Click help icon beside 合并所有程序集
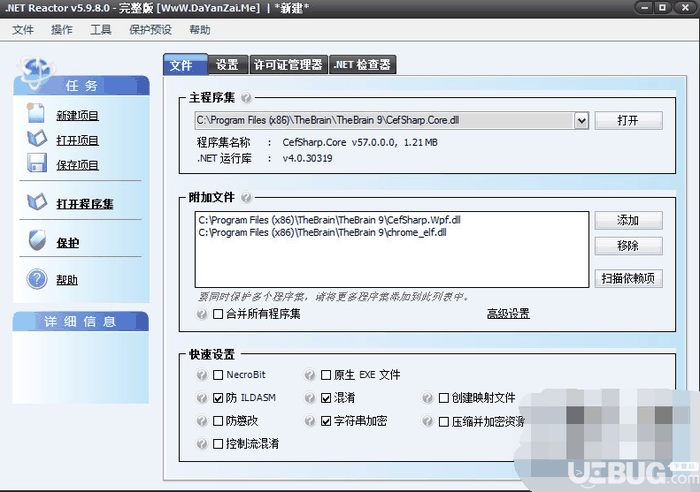 (202, 314)
